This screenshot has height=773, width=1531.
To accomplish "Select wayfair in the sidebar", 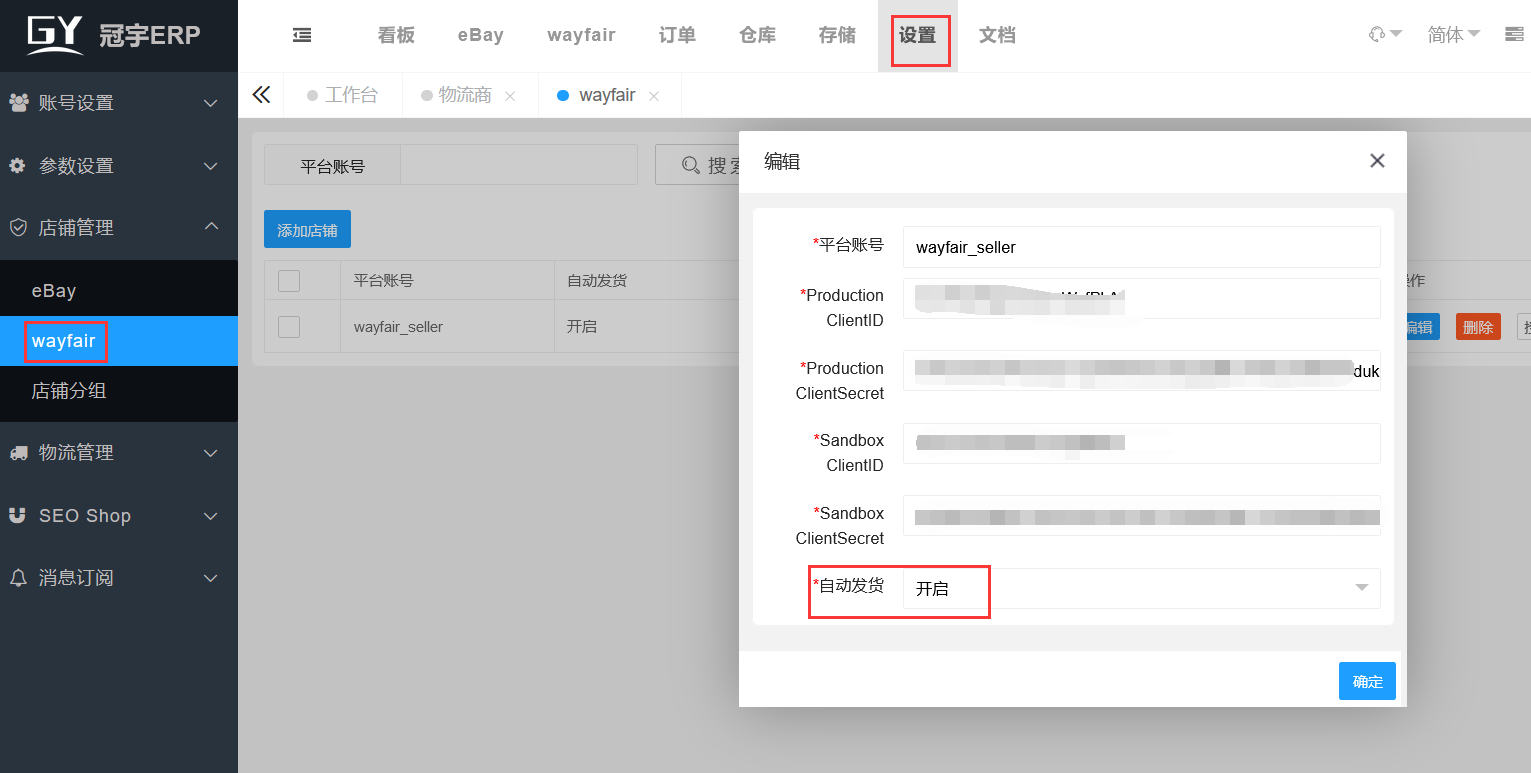I will (119, 341).
